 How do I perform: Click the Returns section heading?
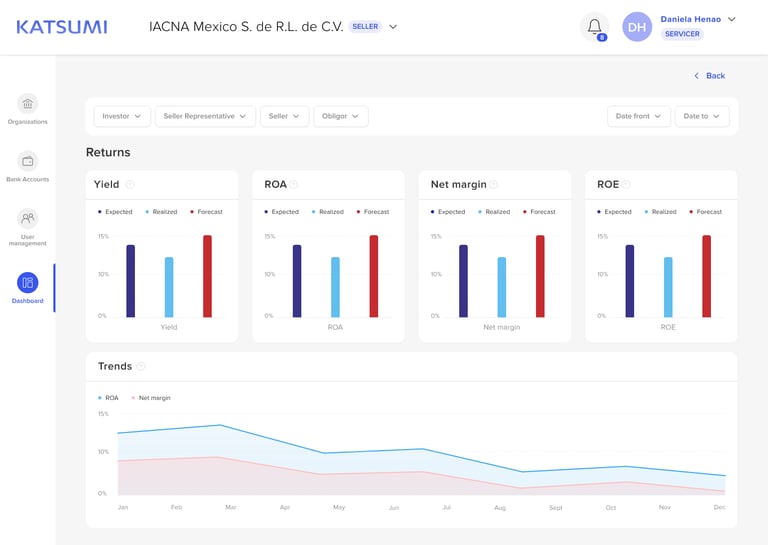point(108,152)
